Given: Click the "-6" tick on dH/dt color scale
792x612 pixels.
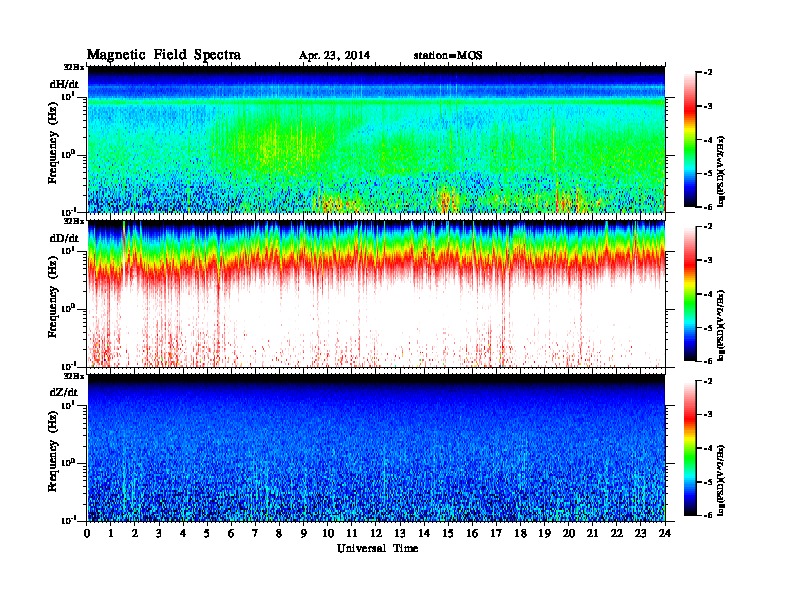Looking at the screenshot, I should point(708,207).
